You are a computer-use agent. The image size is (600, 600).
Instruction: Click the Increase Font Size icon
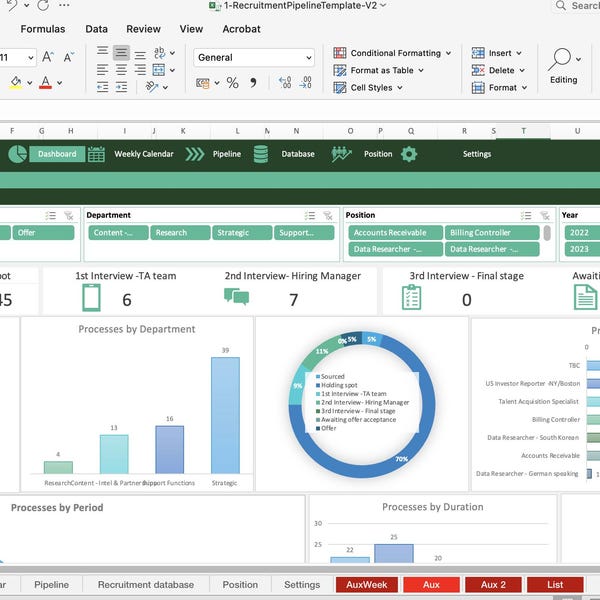click(x=47, y=57)
